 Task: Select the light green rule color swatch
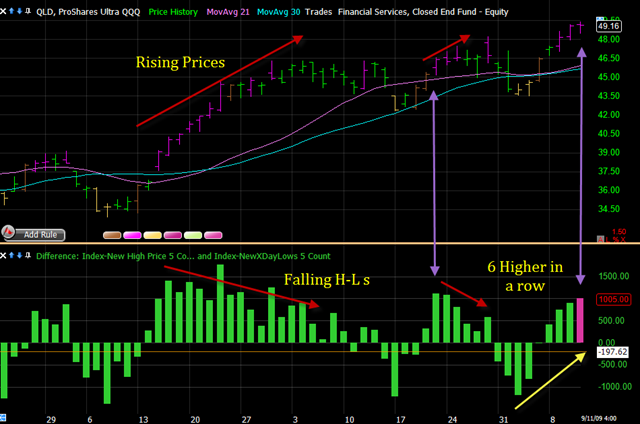pyautogui.click(x=193, y=235)
